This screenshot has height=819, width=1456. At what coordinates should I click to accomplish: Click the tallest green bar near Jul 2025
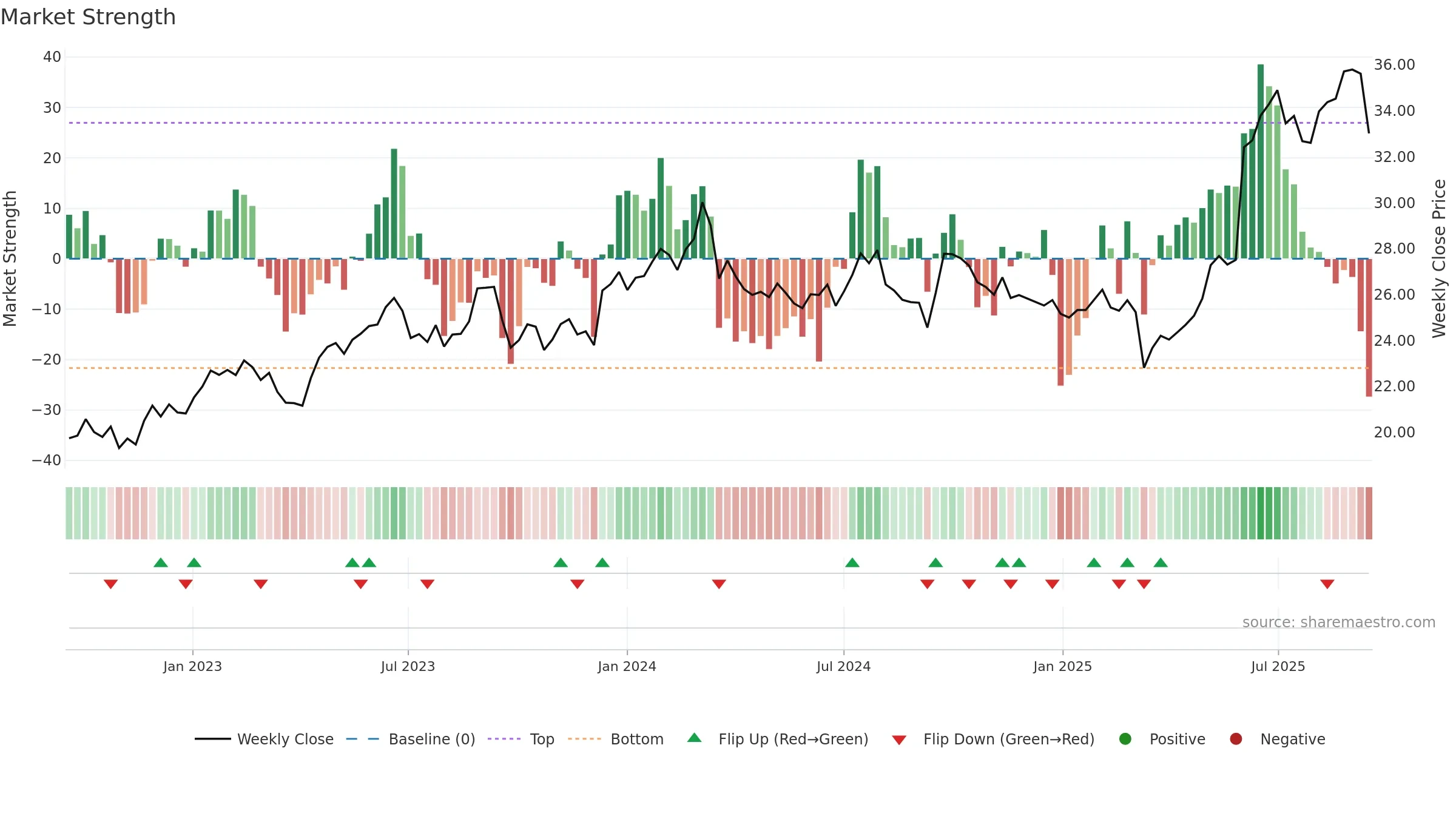[x=1261, y=161]
